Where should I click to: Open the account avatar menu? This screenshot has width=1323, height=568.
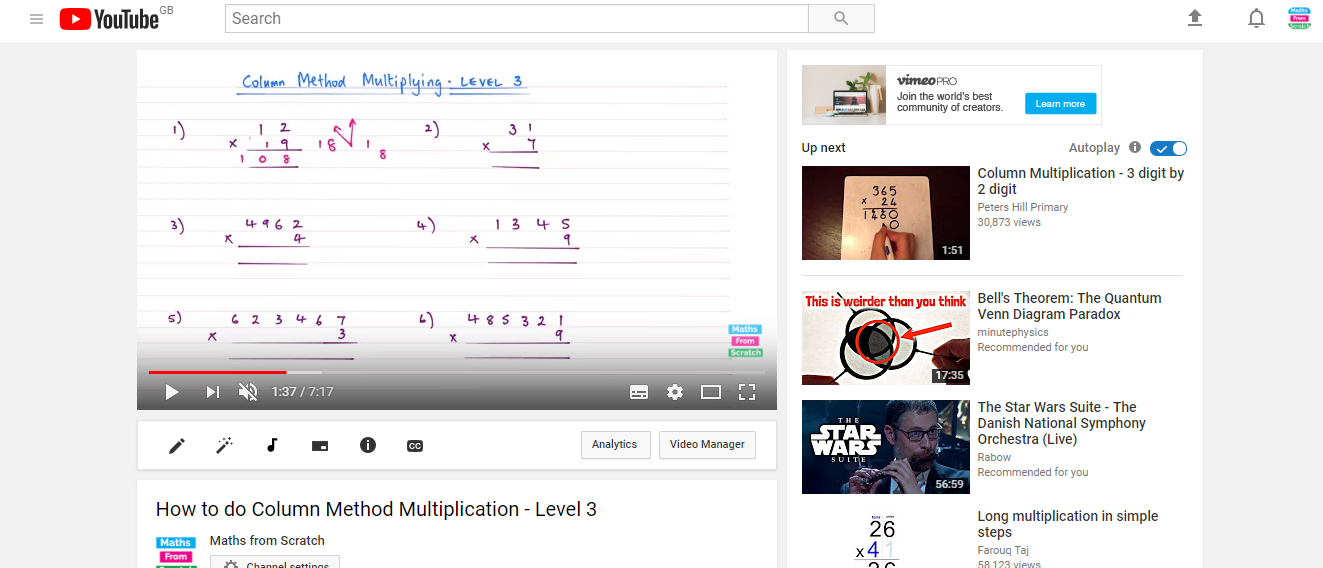coord(1298,19)
